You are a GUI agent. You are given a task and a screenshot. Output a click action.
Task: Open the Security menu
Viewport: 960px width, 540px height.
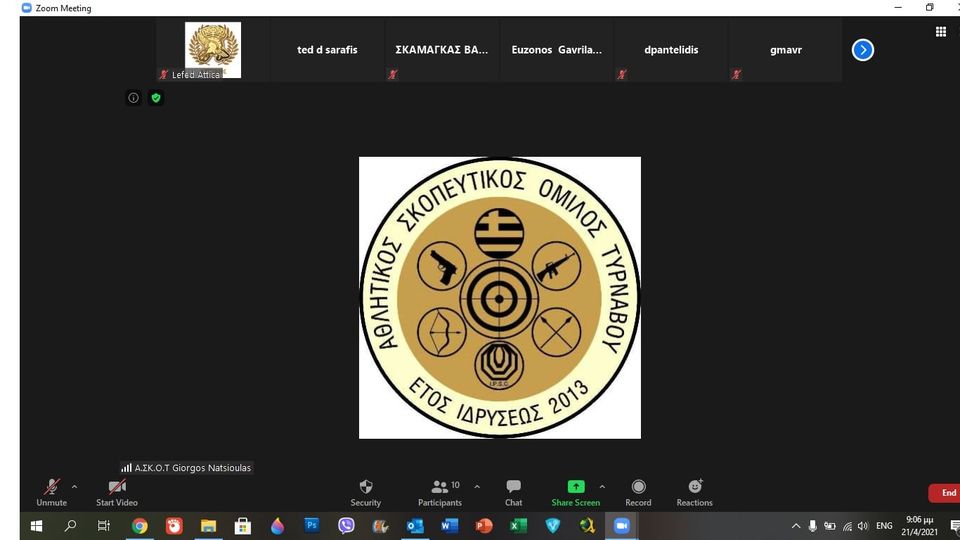(x=366, y=493)
